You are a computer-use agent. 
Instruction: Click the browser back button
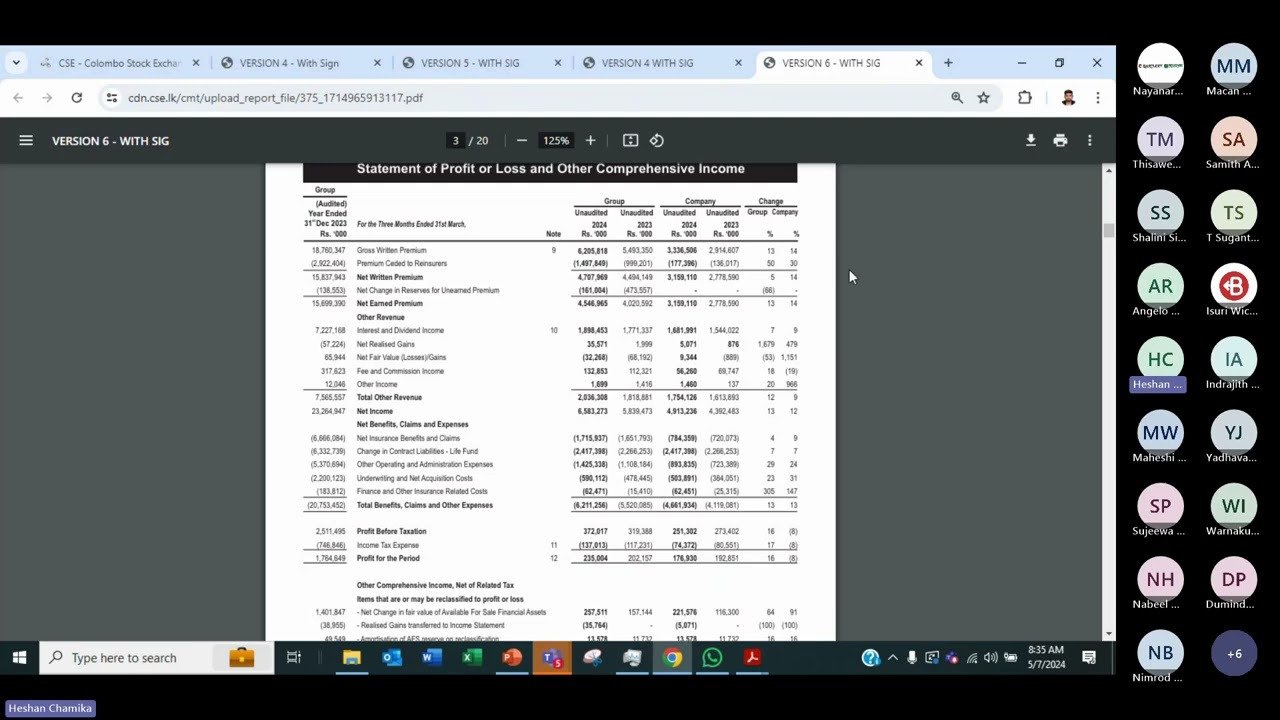pyautogui.click(x=18, y=97)
